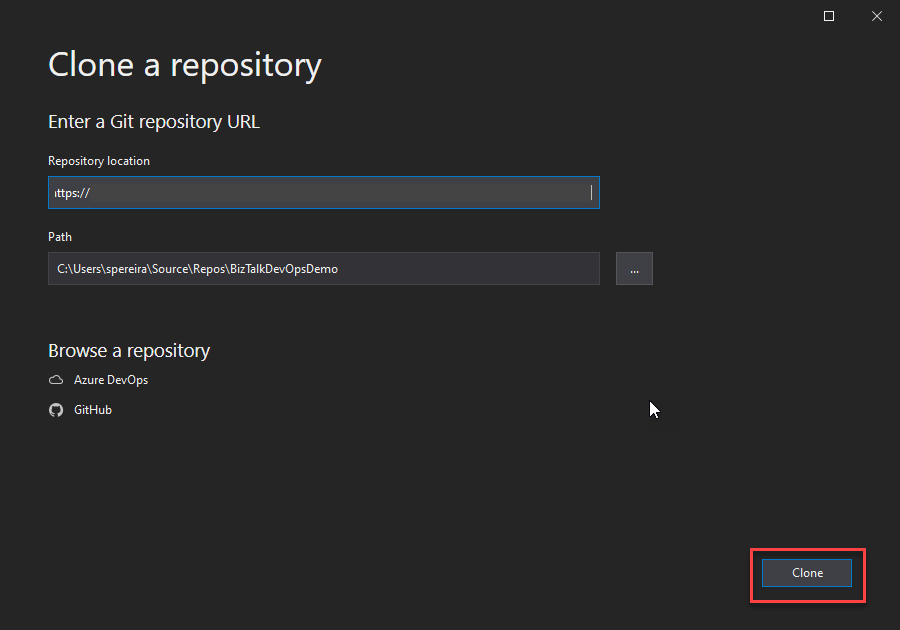This screenshot has height=630, width=900.
Task: Click the Repository location label
Action: pos(99,161)
